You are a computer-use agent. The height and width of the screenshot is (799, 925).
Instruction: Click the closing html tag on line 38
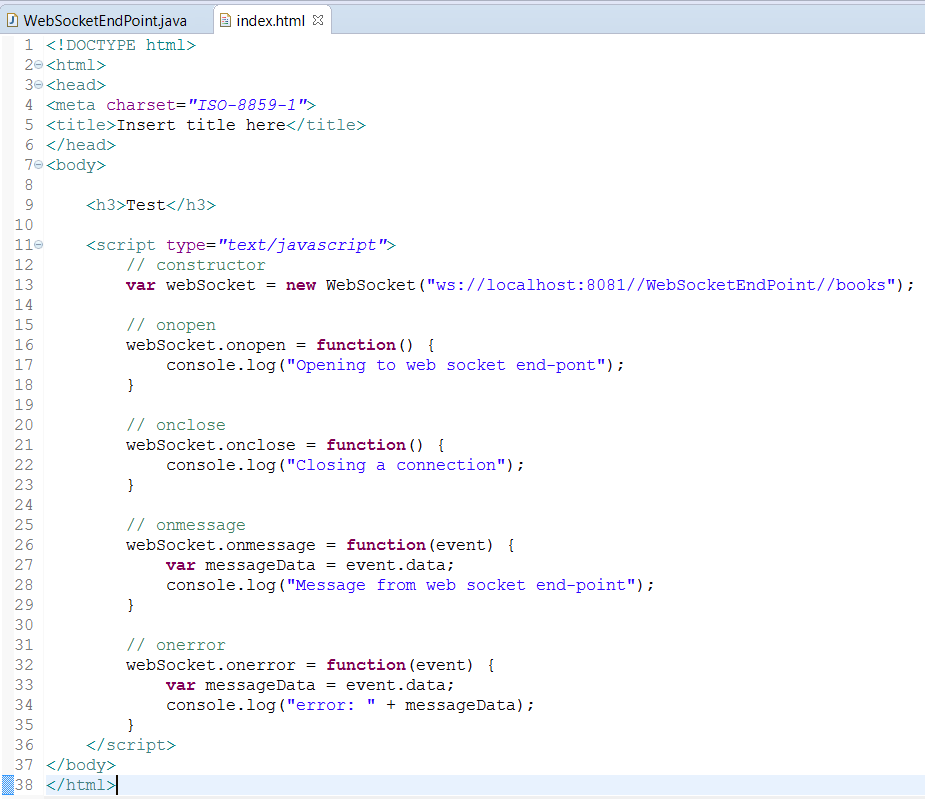(x=80, y=784)
